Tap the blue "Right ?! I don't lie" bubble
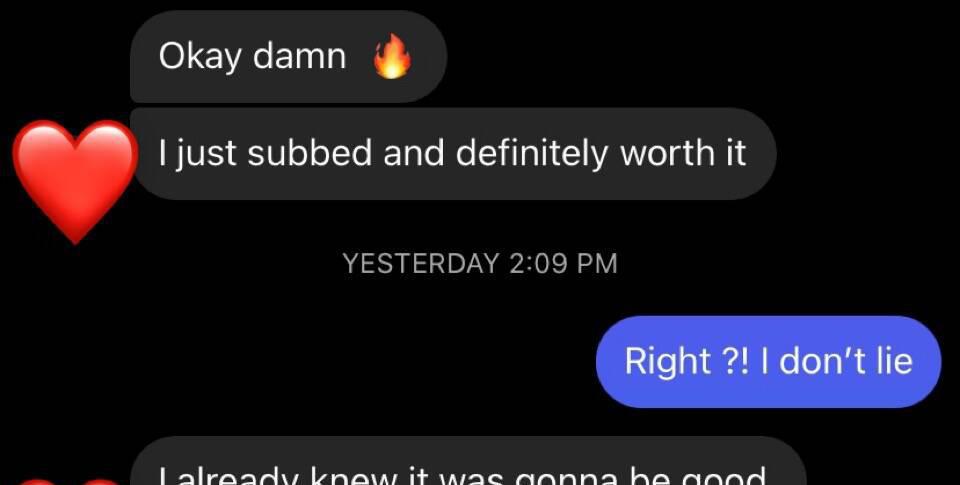 point(768,361)
